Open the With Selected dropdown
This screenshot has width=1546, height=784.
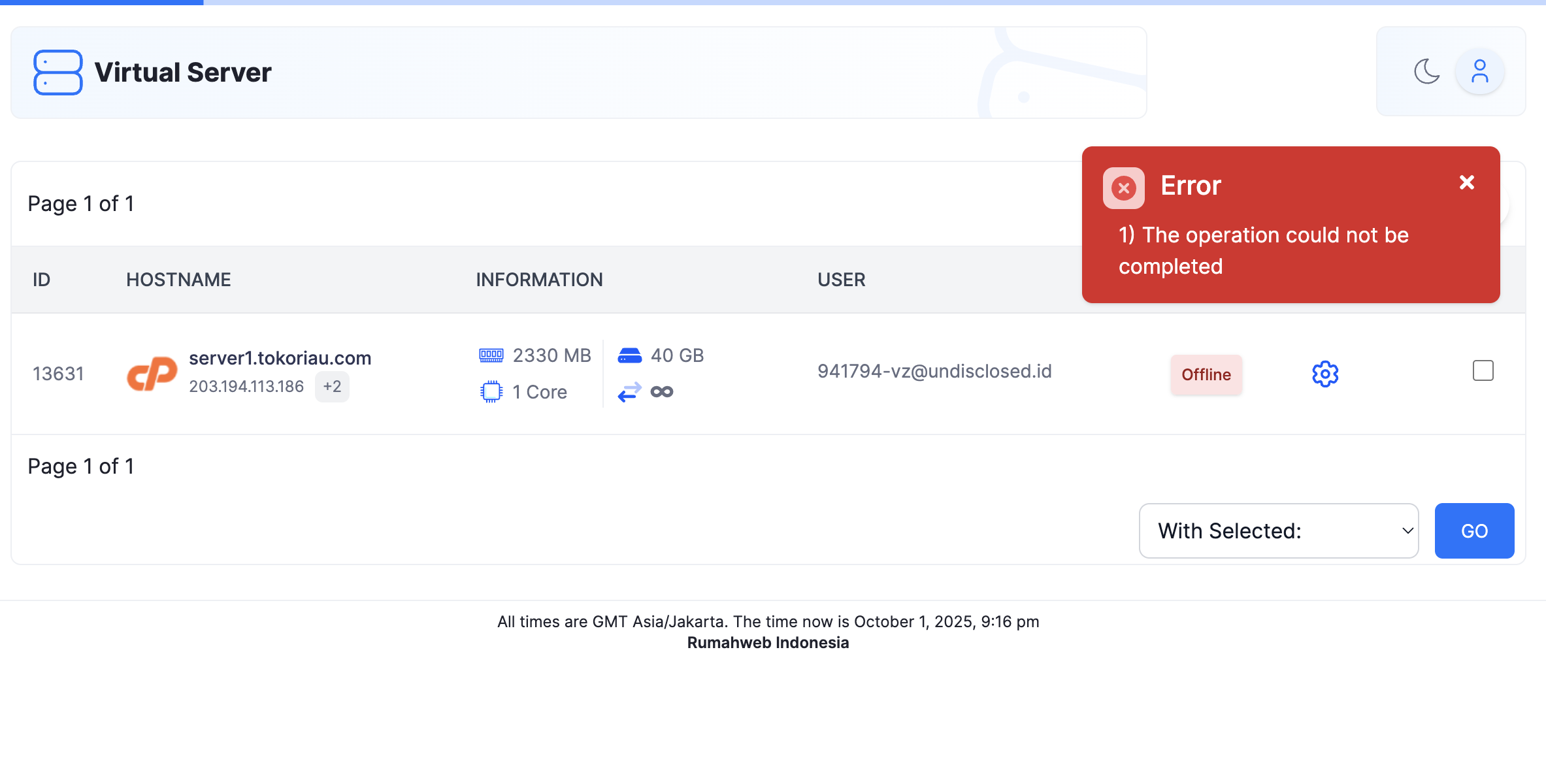(1278, 531)
